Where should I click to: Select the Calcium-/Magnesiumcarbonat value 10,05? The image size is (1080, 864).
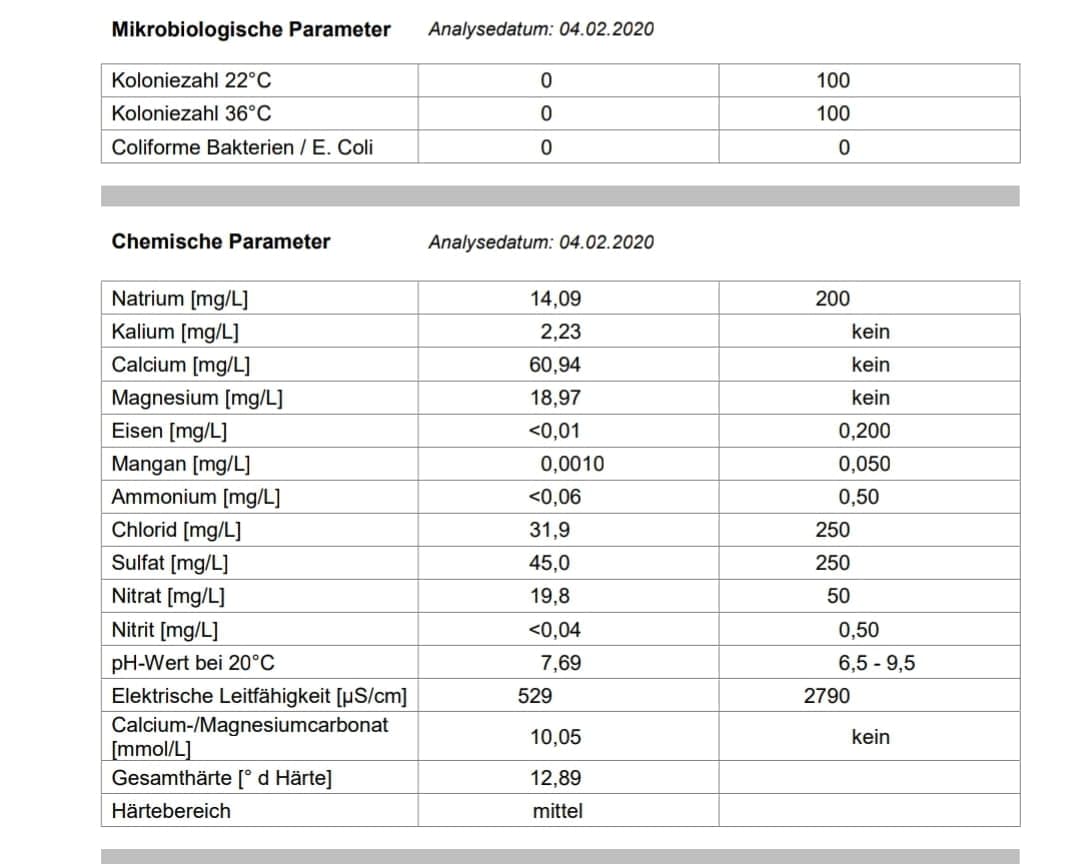point(555,737)
